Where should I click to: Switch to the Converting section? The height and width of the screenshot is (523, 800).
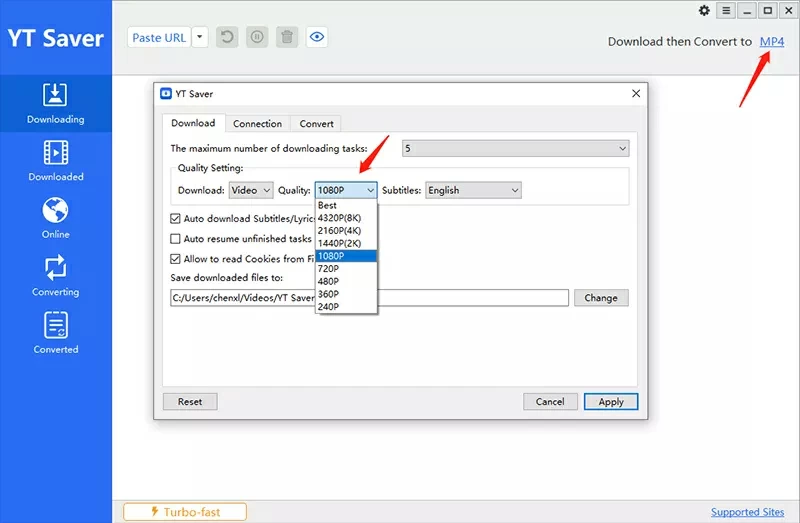click(x=55, y=275)
